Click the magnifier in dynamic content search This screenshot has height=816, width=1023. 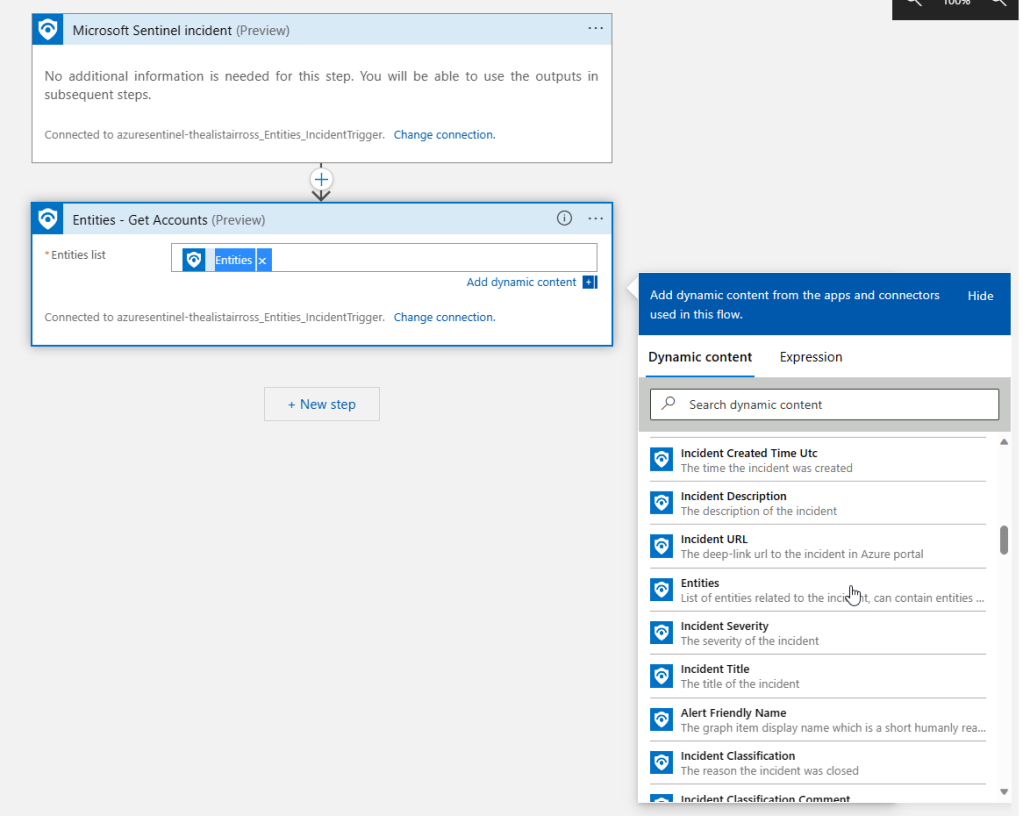[x=670, y=404]
